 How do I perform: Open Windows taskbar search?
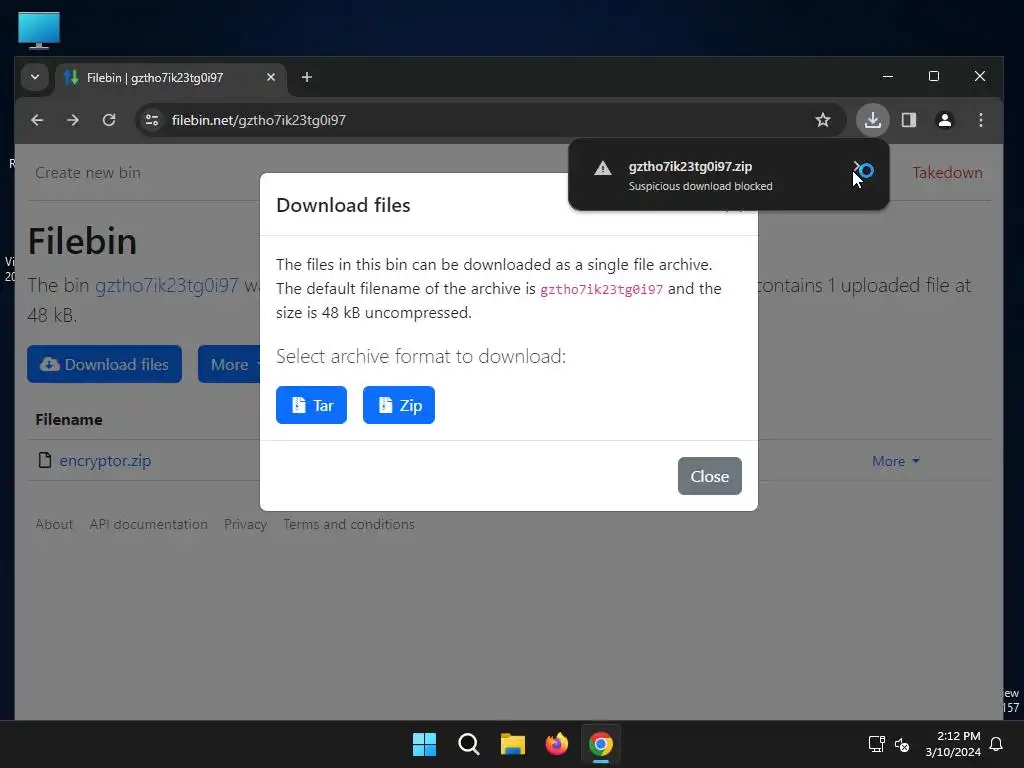tap(468, 744)
